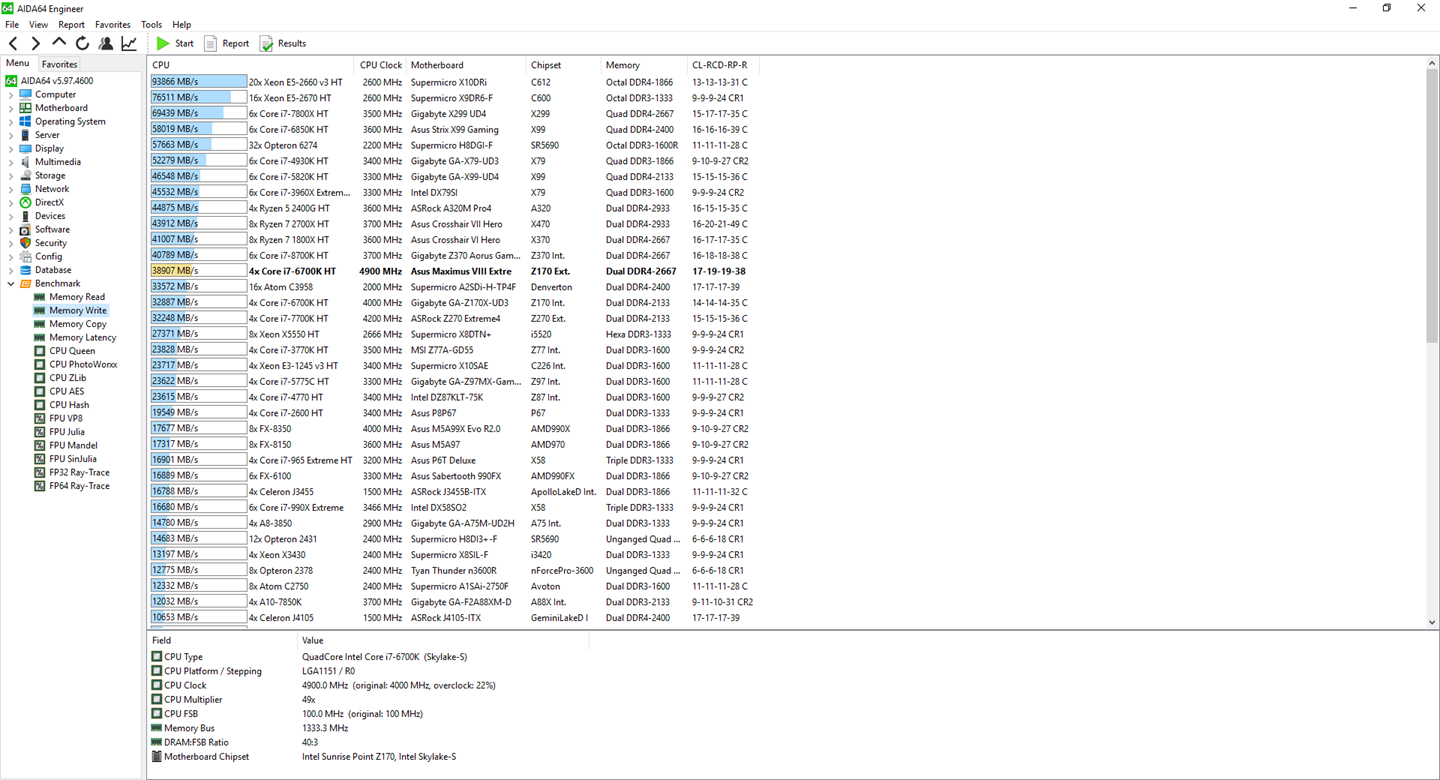
Task: Expand the Server tree node
Action: point(11,135)
